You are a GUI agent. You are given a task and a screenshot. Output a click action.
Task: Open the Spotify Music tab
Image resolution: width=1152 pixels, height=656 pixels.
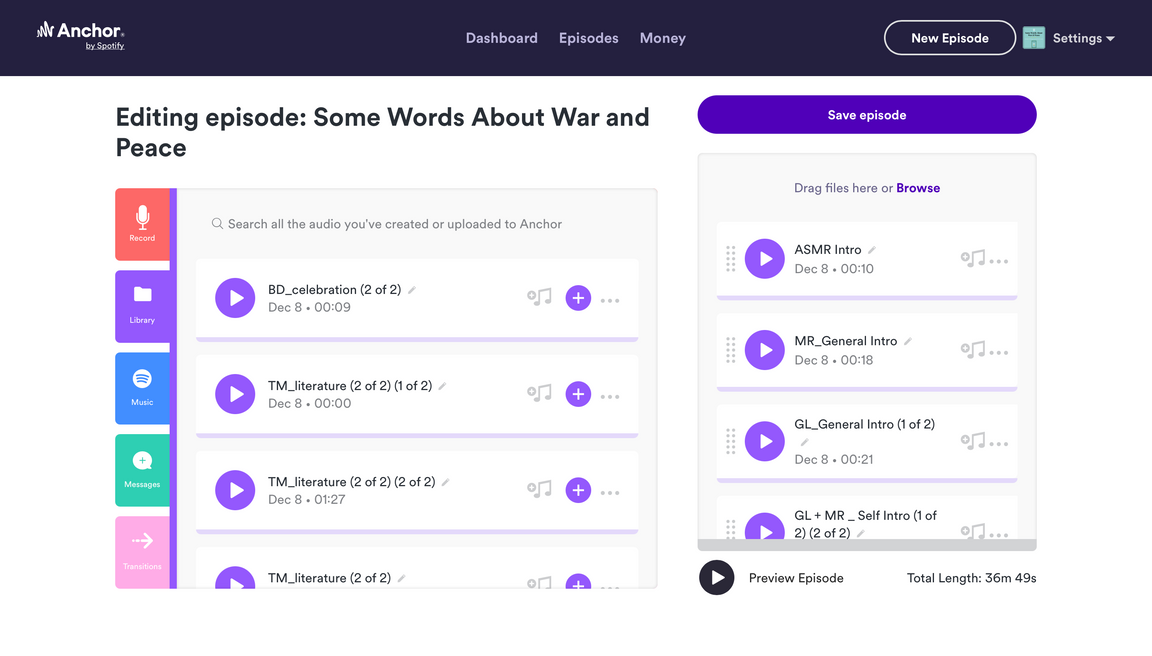143,389
